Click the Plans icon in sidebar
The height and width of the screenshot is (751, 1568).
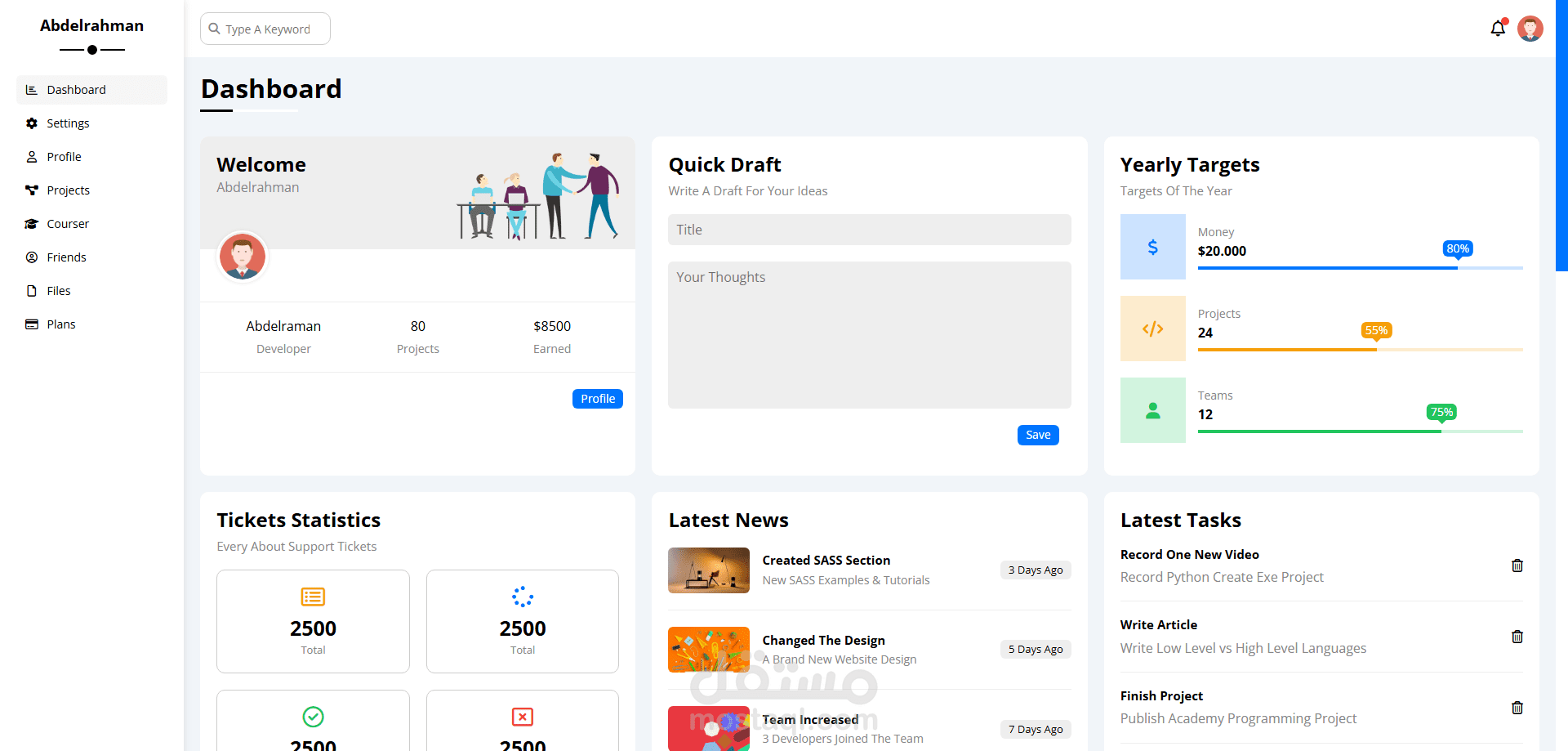click(31, 324)
